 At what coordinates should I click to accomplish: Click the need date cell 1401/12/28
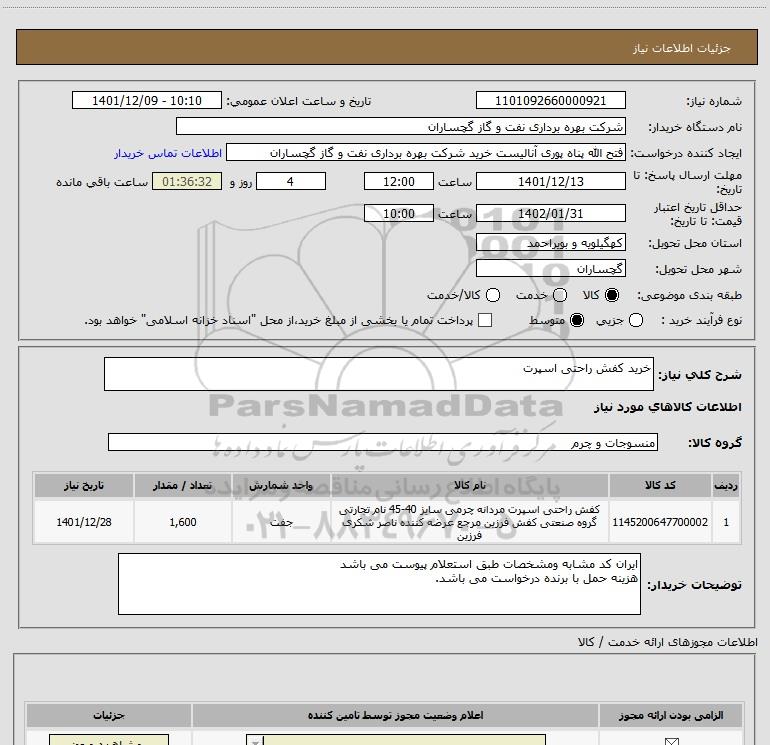84,522
